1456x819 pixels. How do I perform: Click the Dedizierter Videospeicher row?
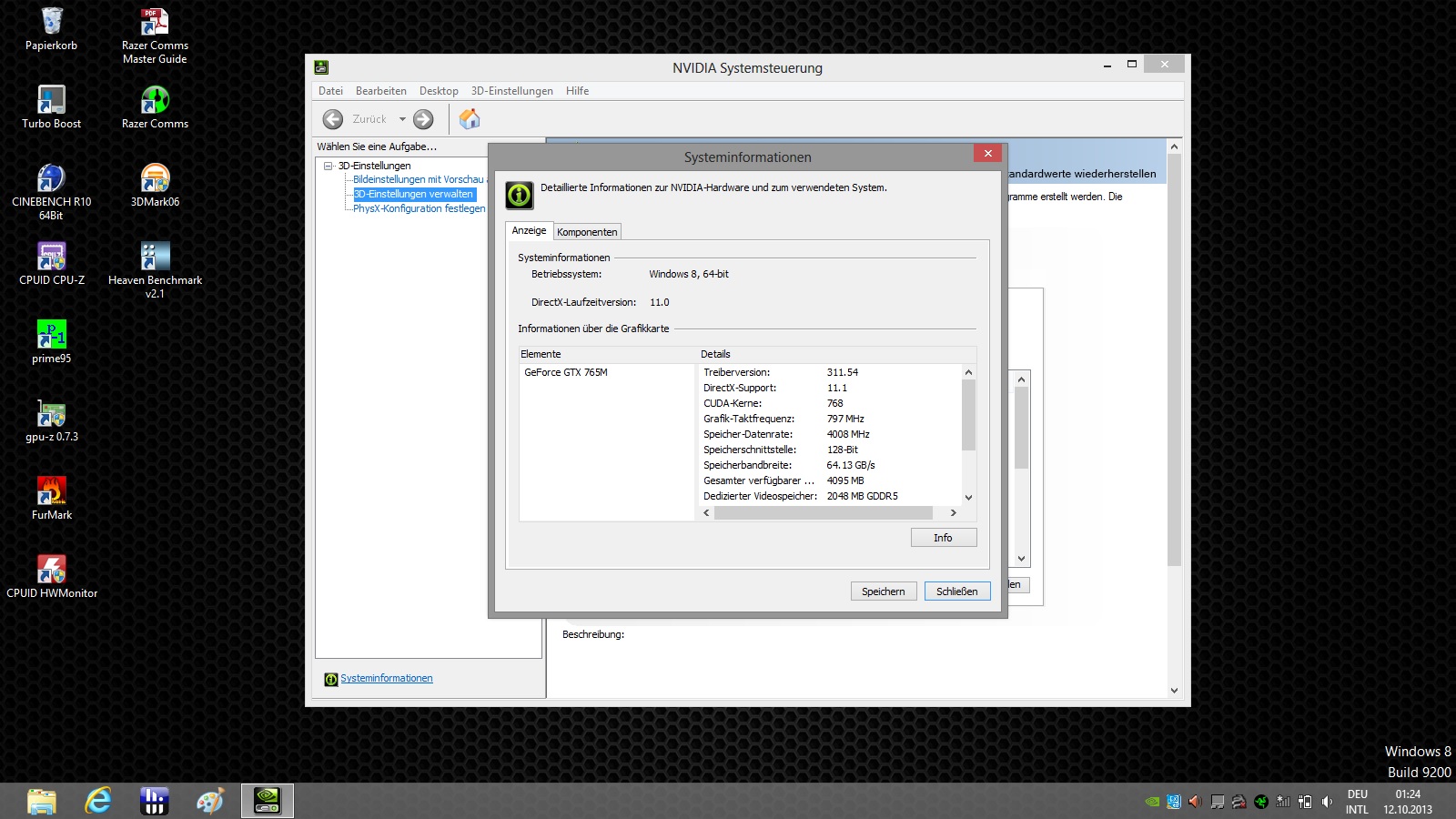[830, 496]
